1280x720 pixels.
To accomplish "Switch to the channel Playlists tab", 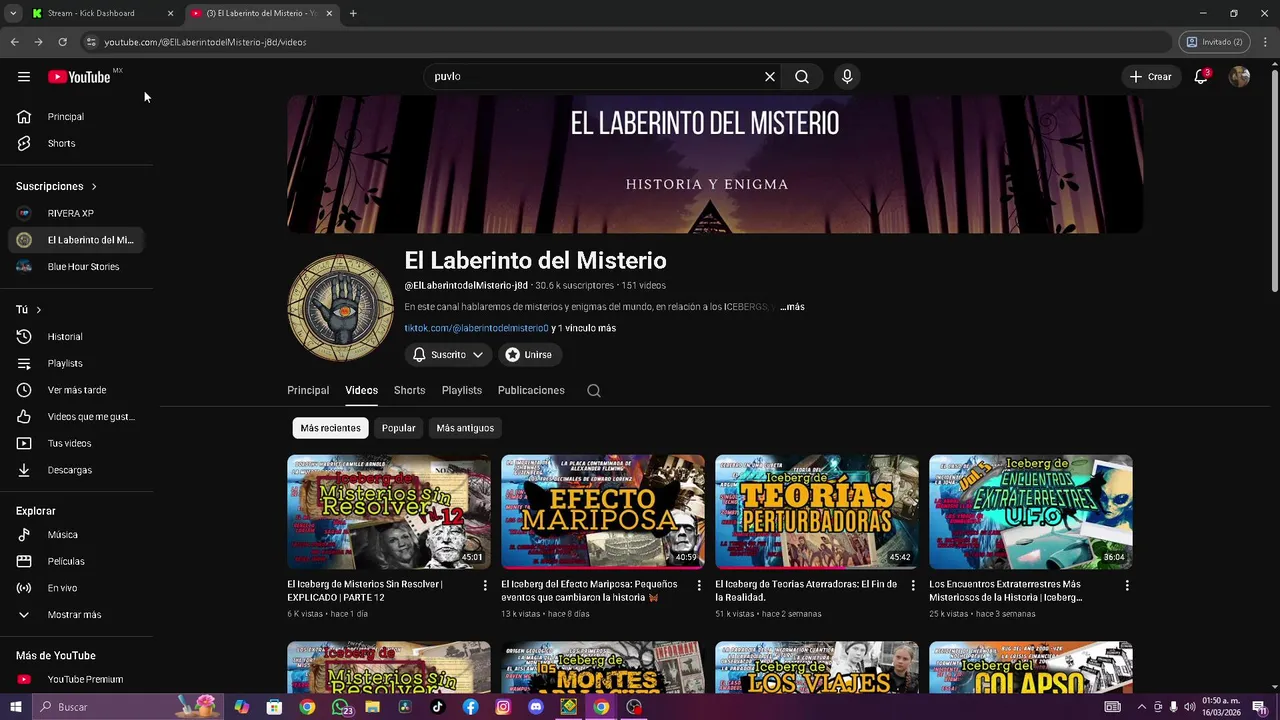I will pyautogui.click(x=462, y=391).
